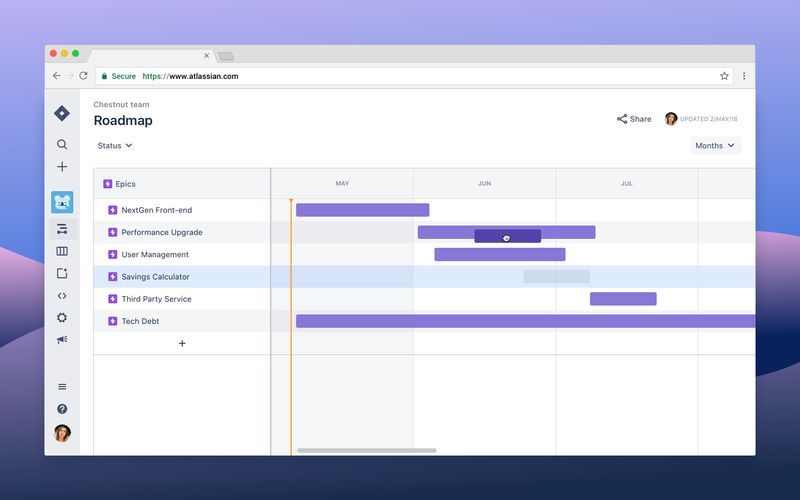Close the current browser tab
This screenshot has width=800, height=500.
[x=207, y=55]
